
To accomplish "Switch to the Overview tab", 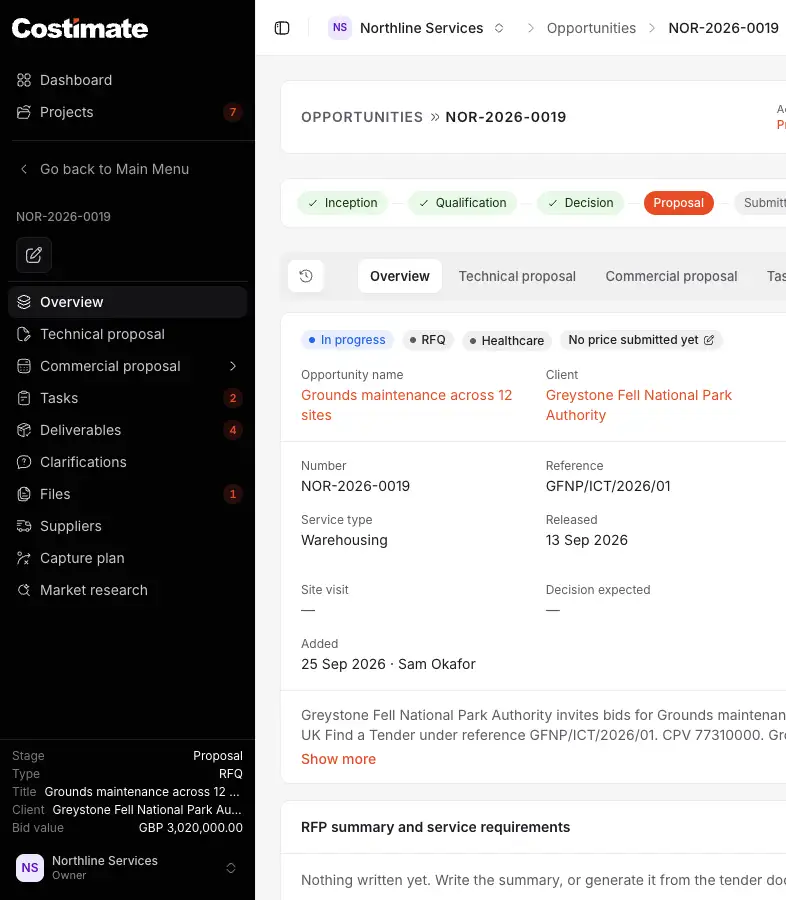I will (400, 276).
